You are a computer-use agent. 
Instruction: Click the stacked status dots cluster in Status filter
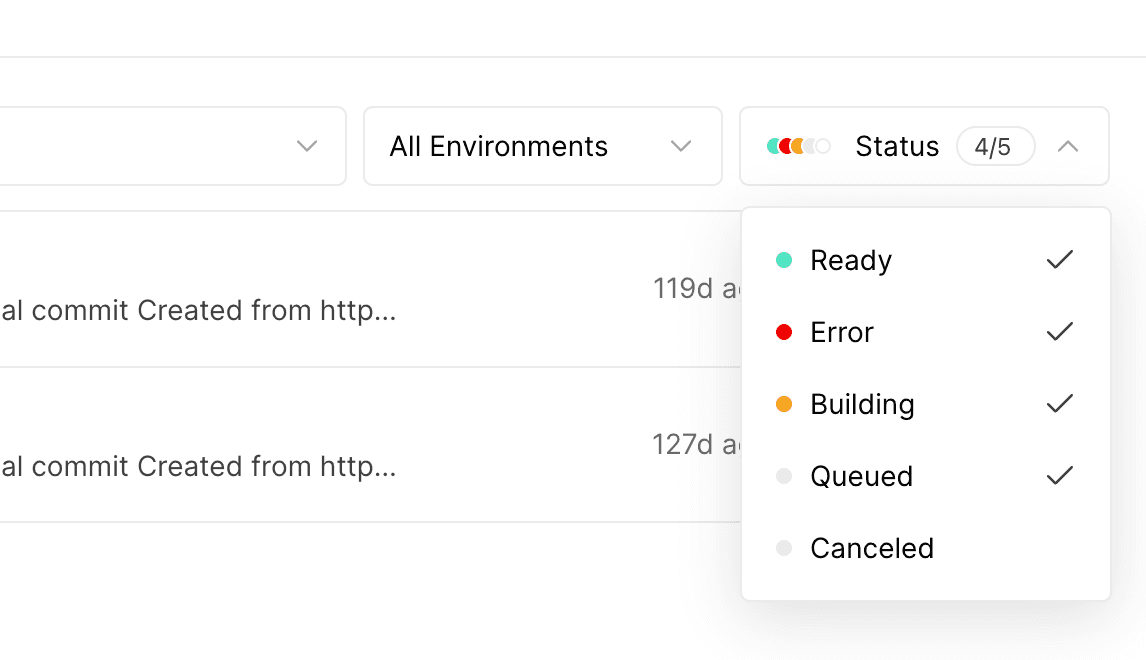(795, 146)
